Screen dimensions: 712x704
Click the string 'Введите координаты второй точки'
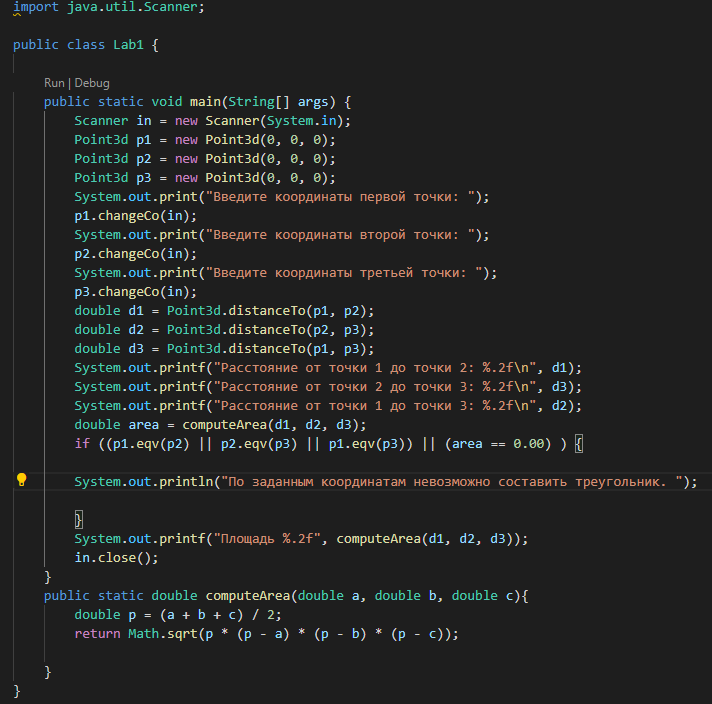340,235
